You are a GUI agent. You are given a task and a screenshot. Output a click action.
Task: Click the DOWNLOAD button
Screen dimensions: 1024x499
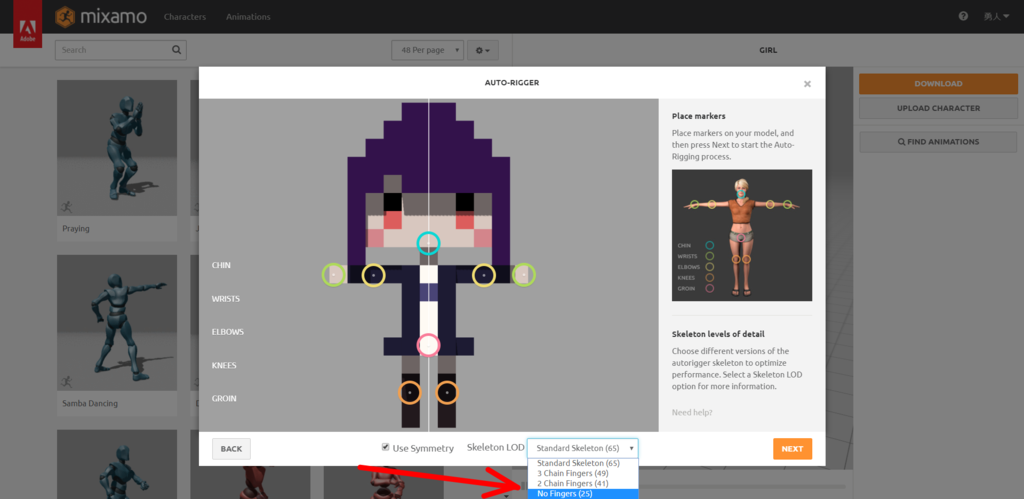(938, 84)
